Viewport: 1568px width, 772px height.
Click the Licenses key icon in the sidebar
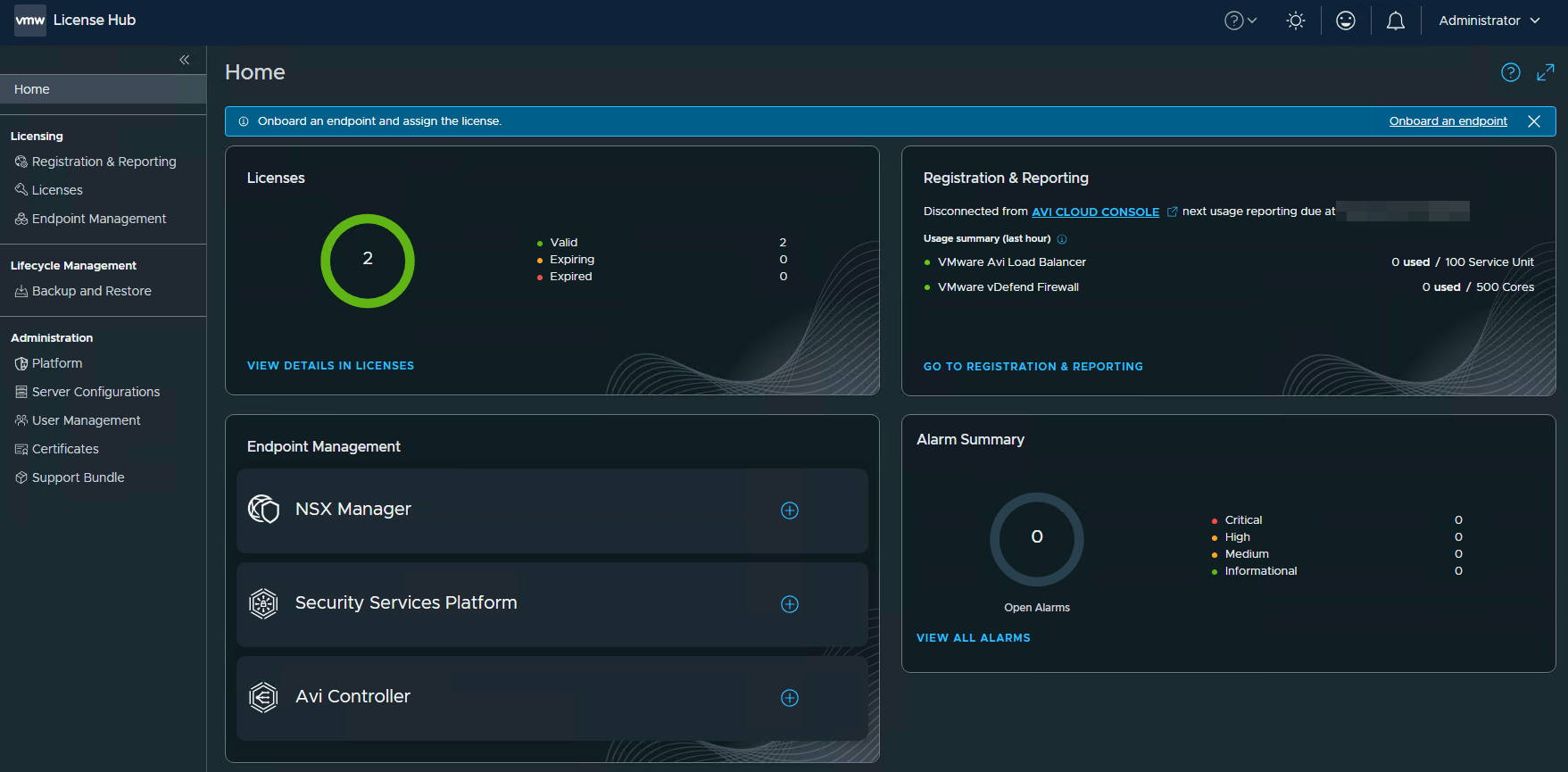pyautogui.click(x=21, y=190)
